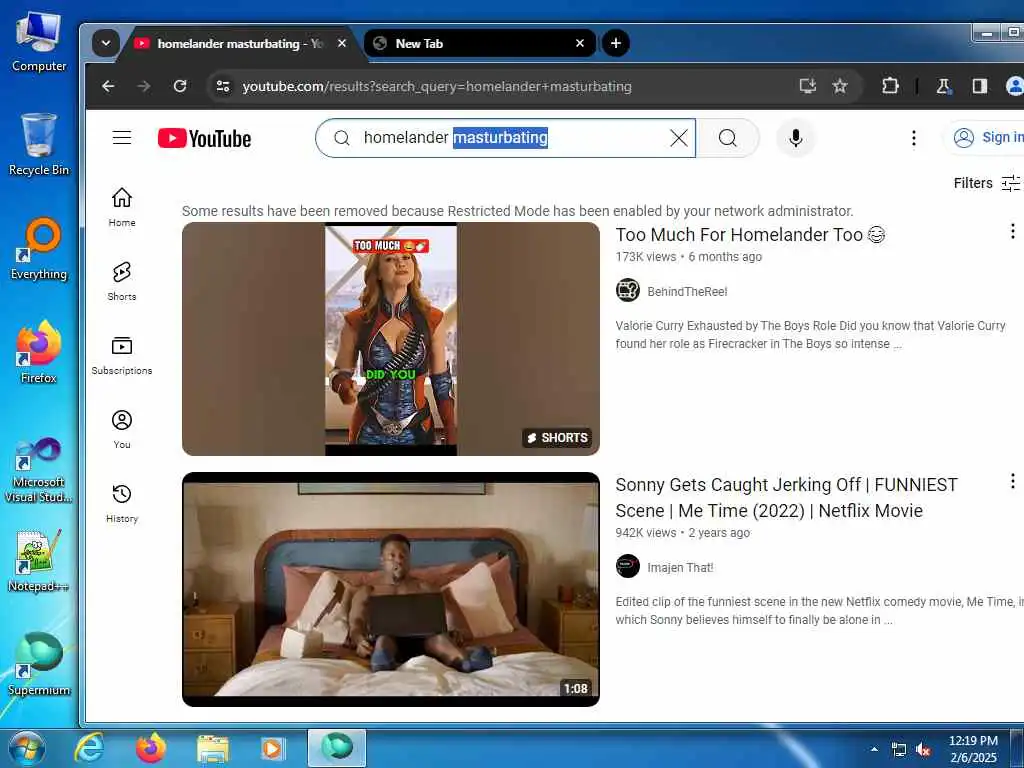Switch to the New Tab browser tab
The image size is (1024, 768).
480,44
